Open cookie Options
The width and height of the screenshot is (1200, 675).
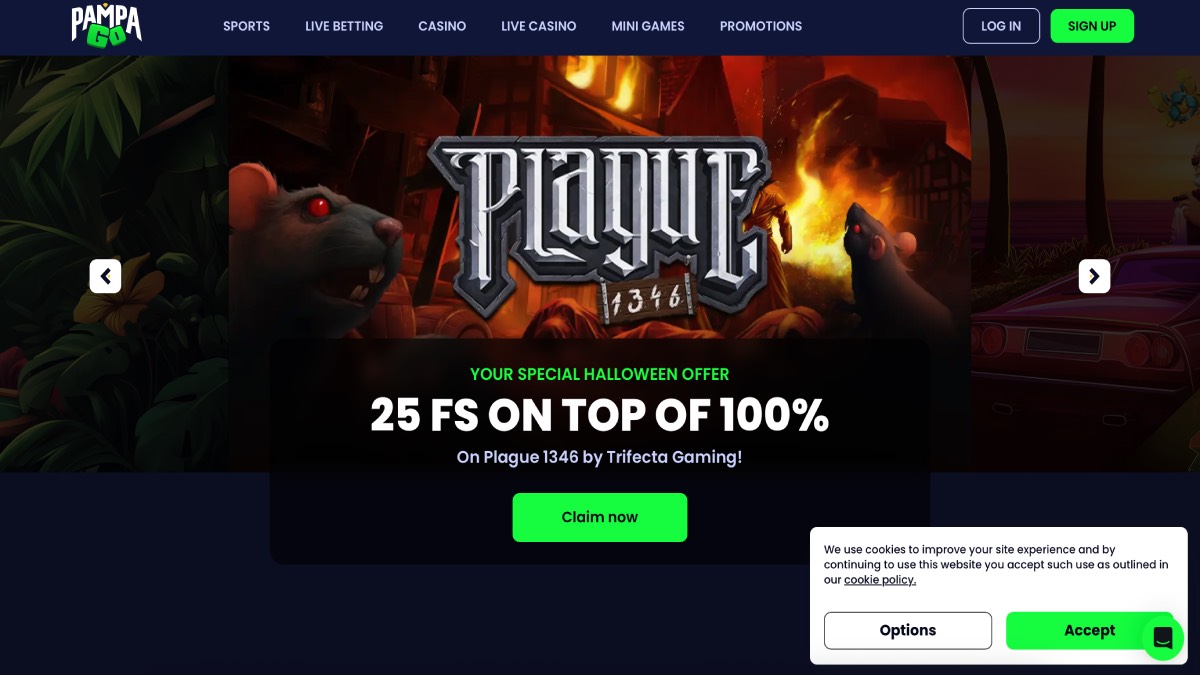(908, 630)
